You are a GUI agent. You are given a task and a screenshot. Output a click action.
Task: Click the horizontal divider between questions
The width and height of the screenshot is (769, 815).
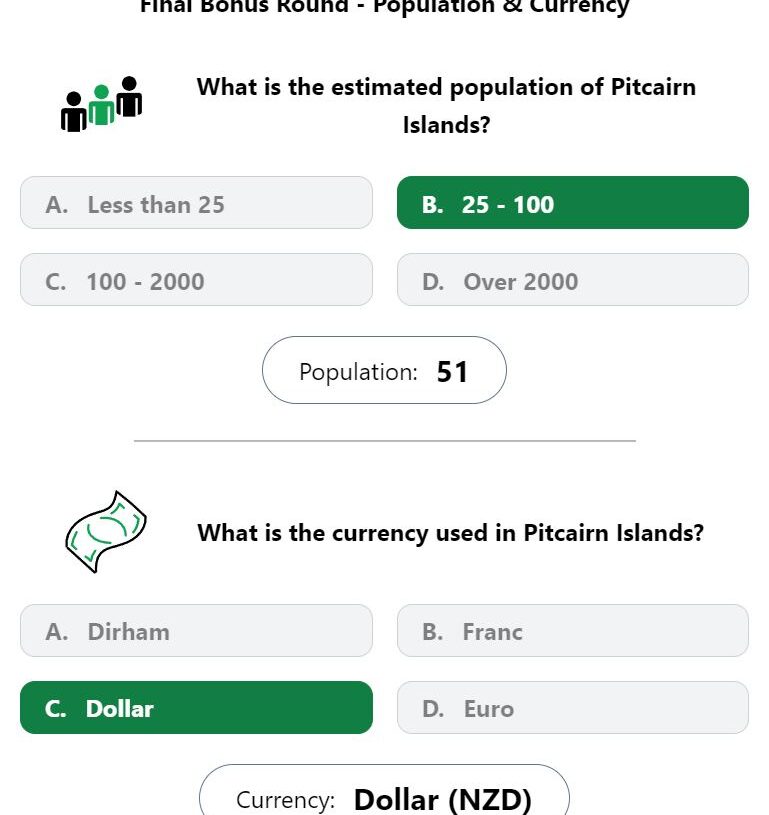pyautogui.click(x=385, y=441)
